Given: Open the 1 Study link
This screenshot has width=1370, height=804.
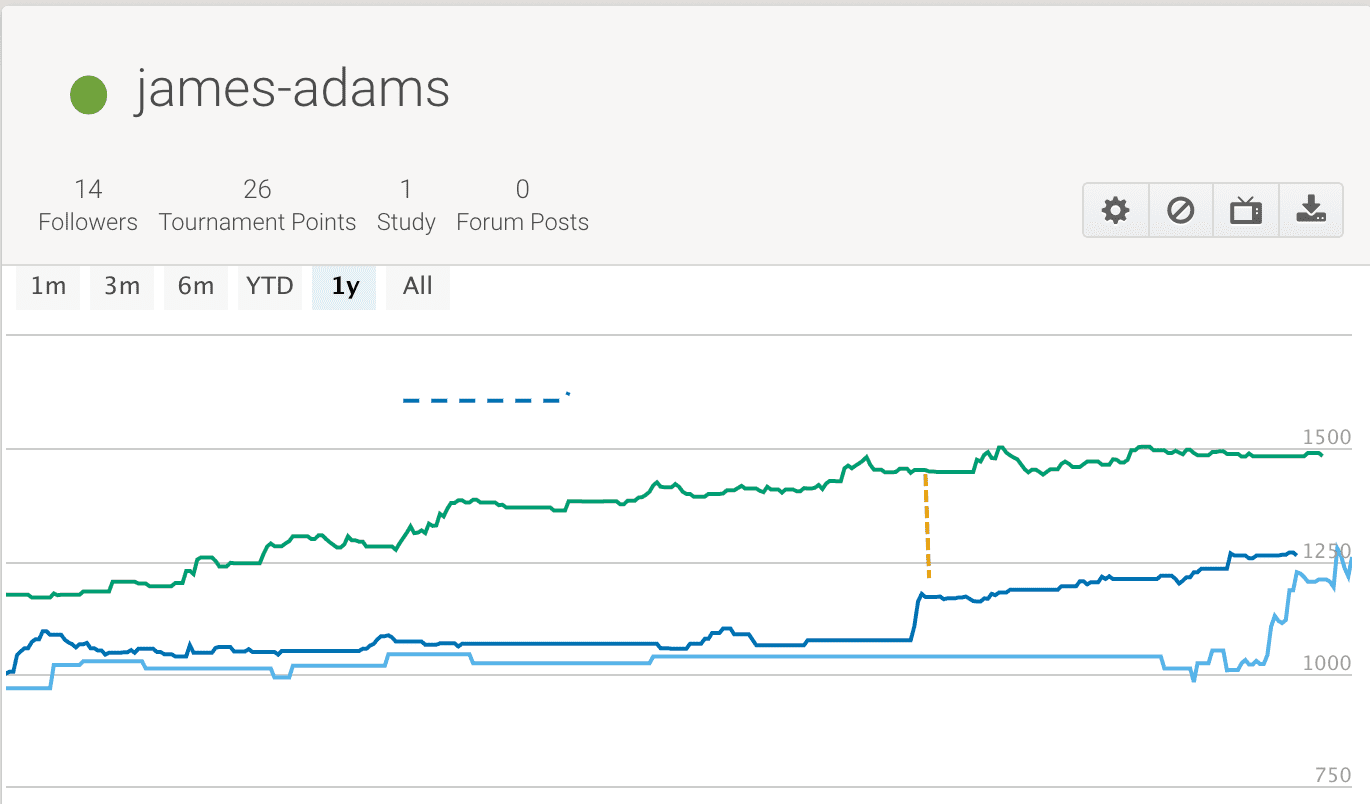Looking at the screenshot, I should point(406,206).
